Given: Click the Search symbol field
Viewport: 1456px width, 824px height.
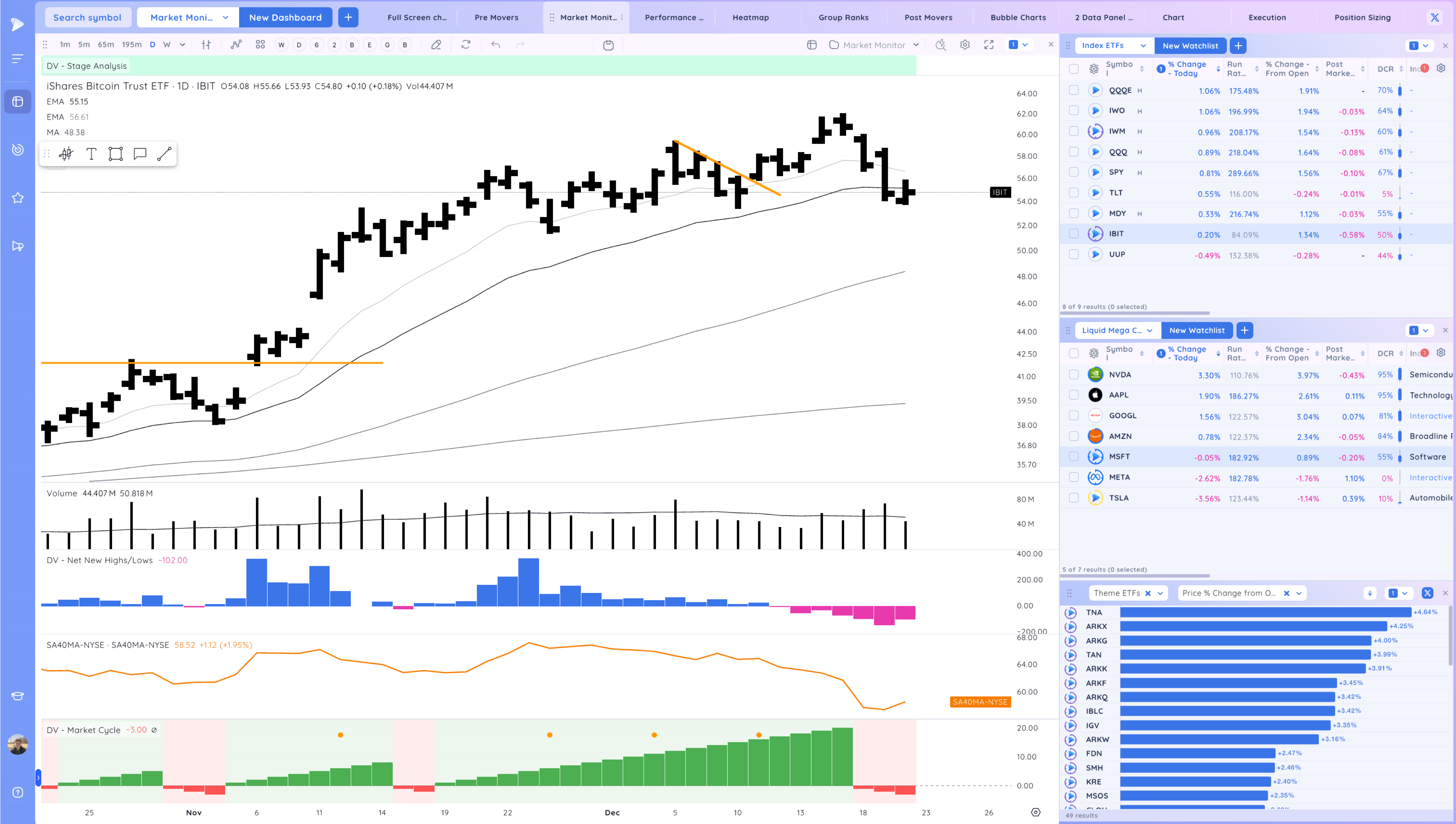Looking at the screenshot, I should click(87, 17).
